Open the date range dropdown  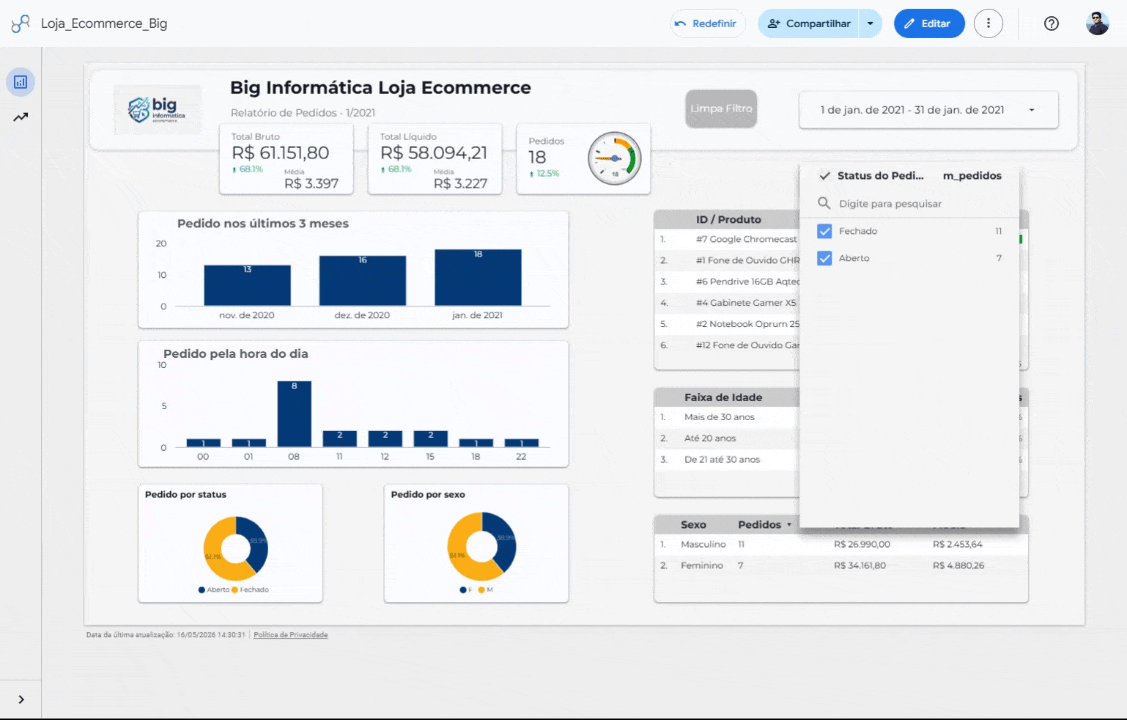coord(928,110)
